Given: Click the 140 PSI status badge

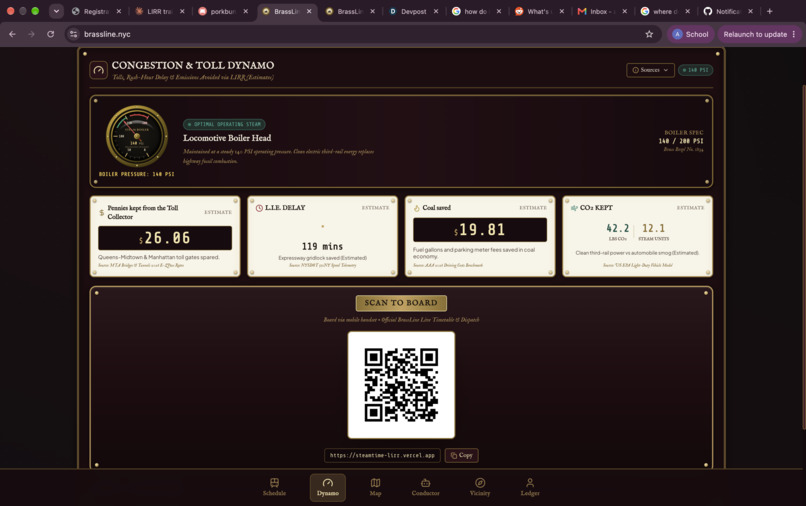Looking at the screenshot, I should pyautogui.click(x=695, y=70).
